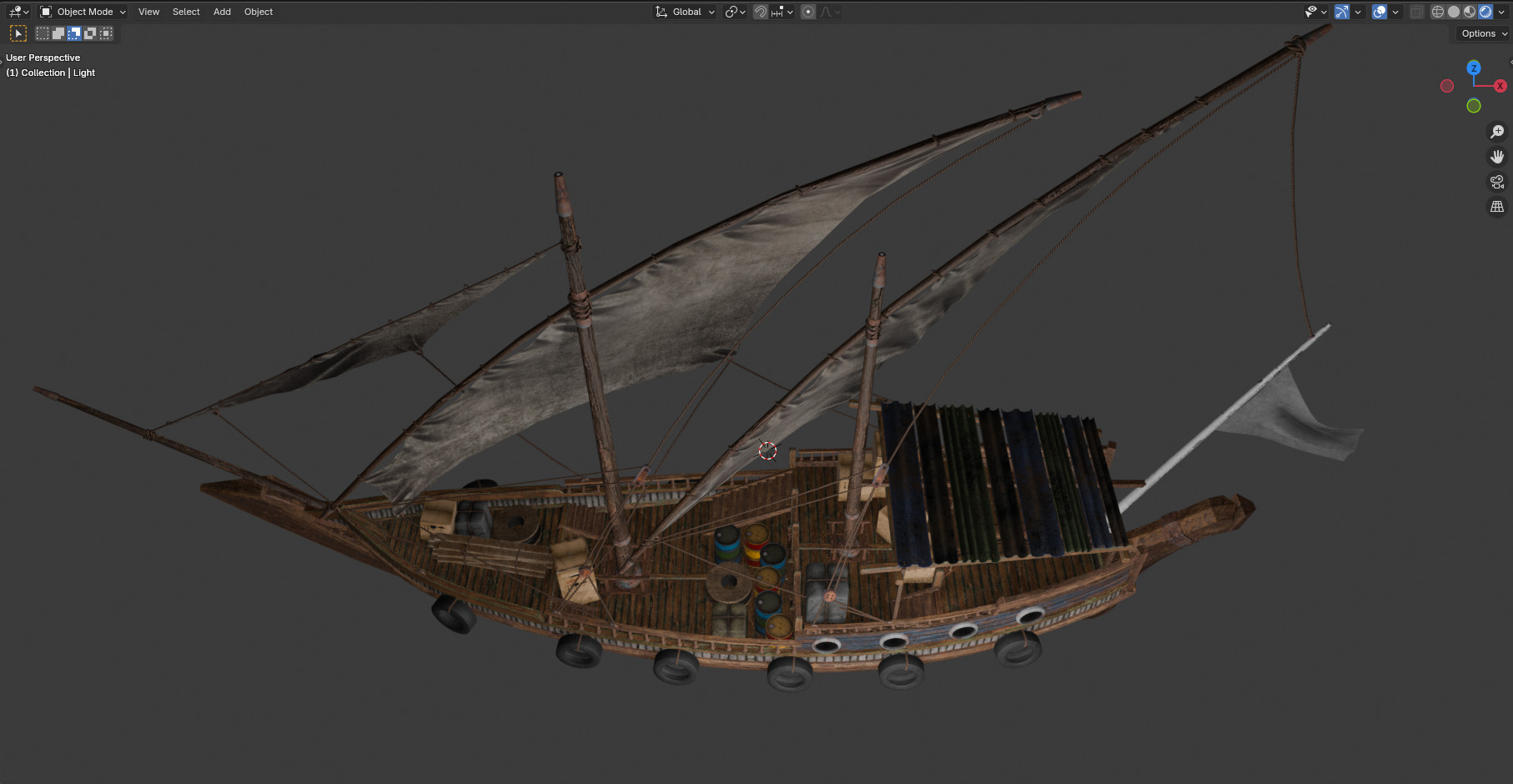The image size is (1513, 784).
Task: Click the blue Z axis gizmo
Action: click(1474, 68)
